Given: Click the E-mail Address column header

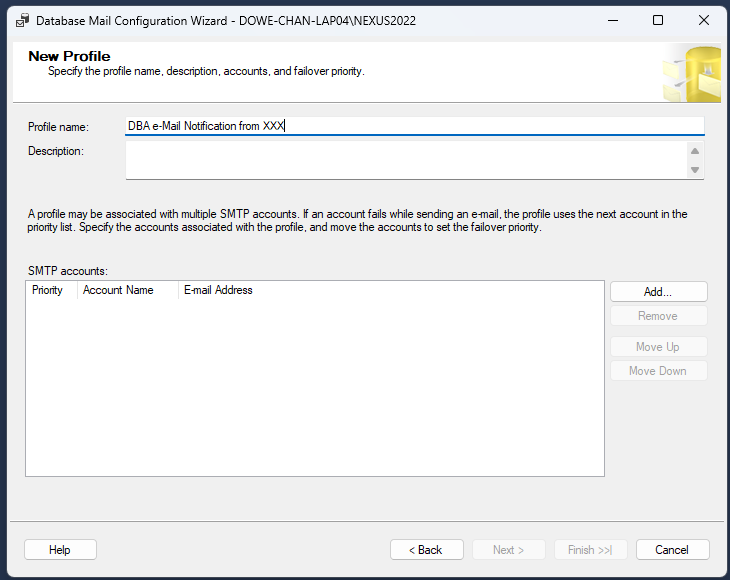Looking at the screenshot, I should [x=218, y=291].
